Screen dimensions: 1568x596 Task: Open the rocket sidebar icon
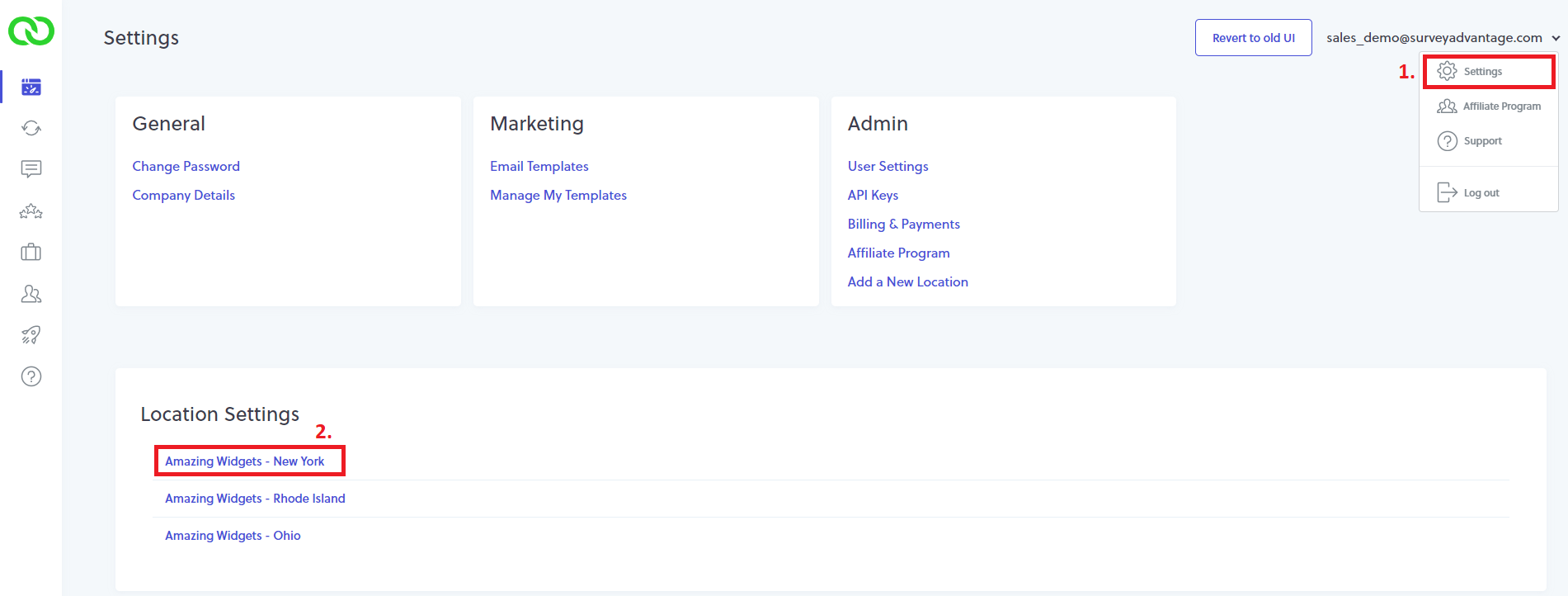pos(31,335)
